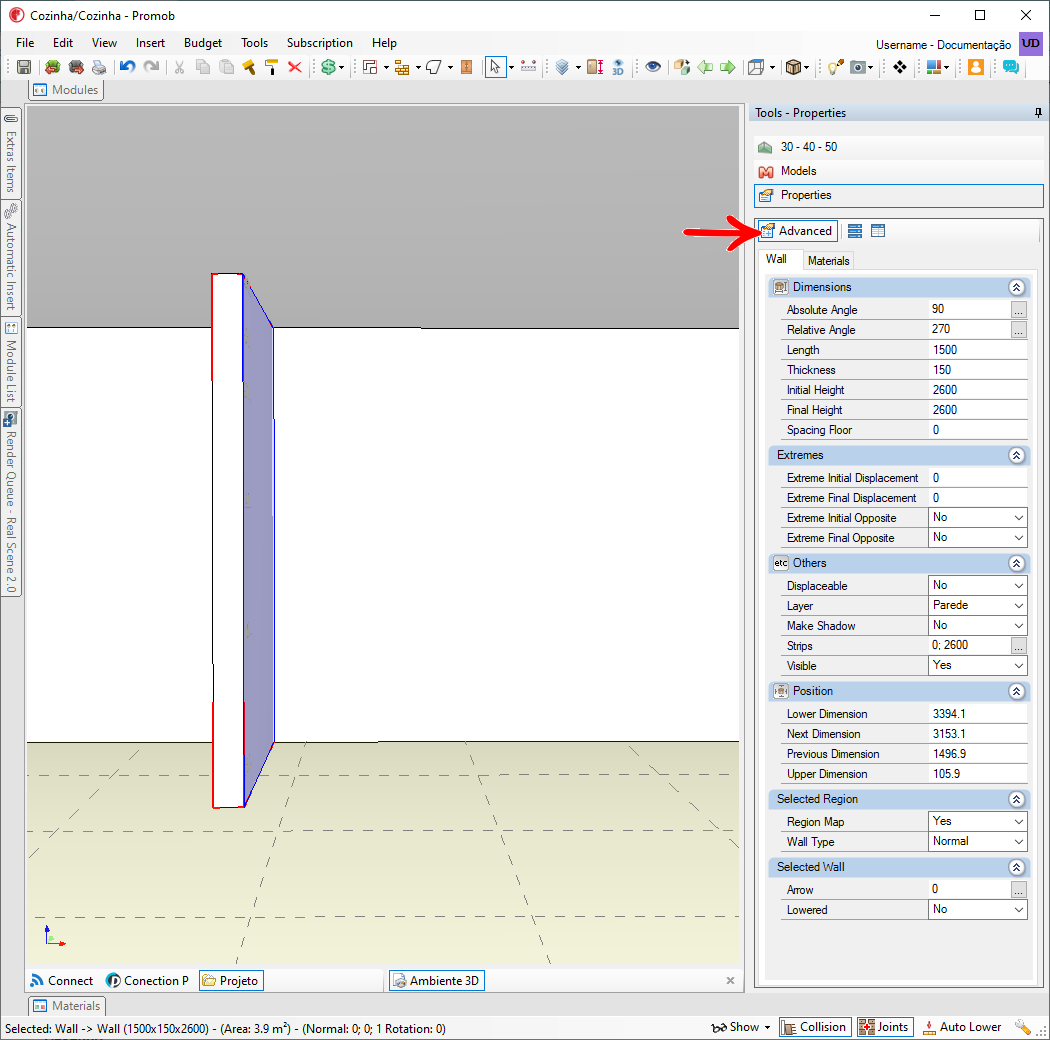Screen dimensions: 1050x1040
Task: Toggle the Auto Lower option
Action: 963,1027
